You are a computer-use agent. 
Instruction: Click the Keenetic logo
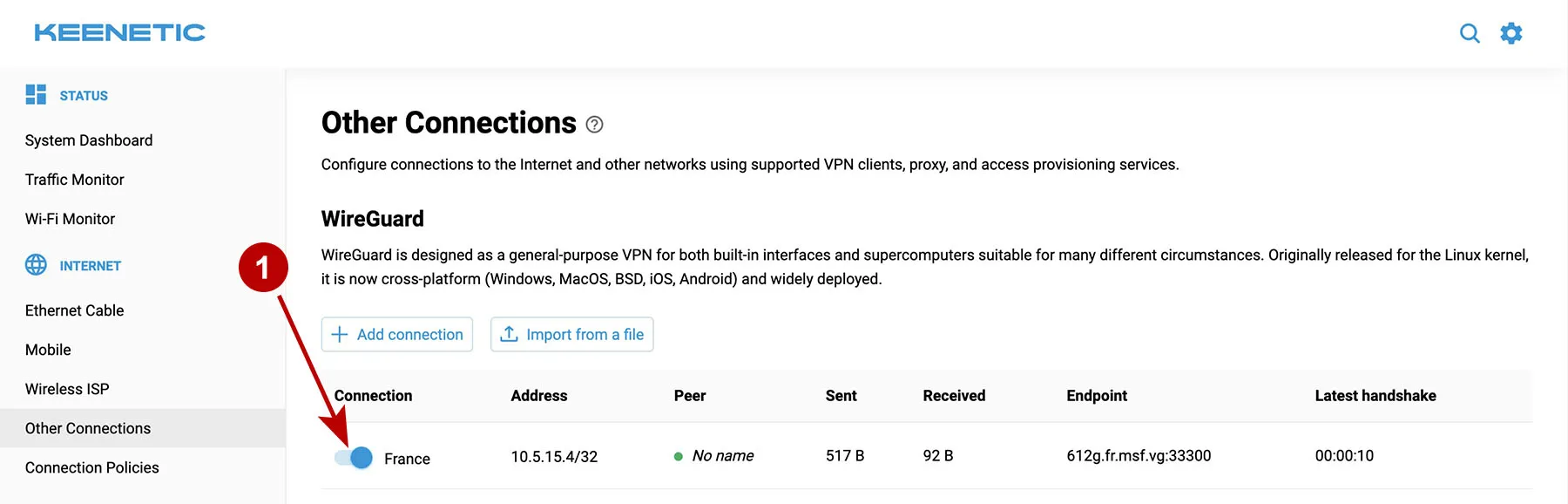point(118,32)
